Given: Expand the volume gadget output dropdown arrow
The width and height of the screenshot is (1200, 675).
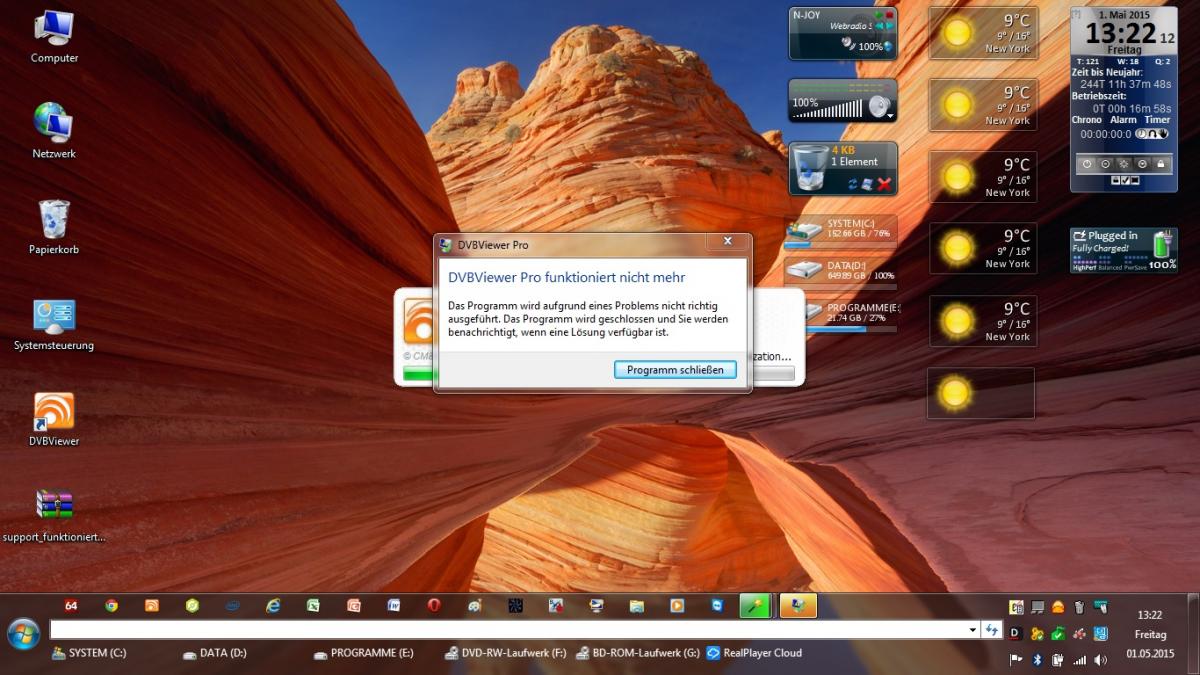Looking at the screenshot, I should [x=890, y=115].
